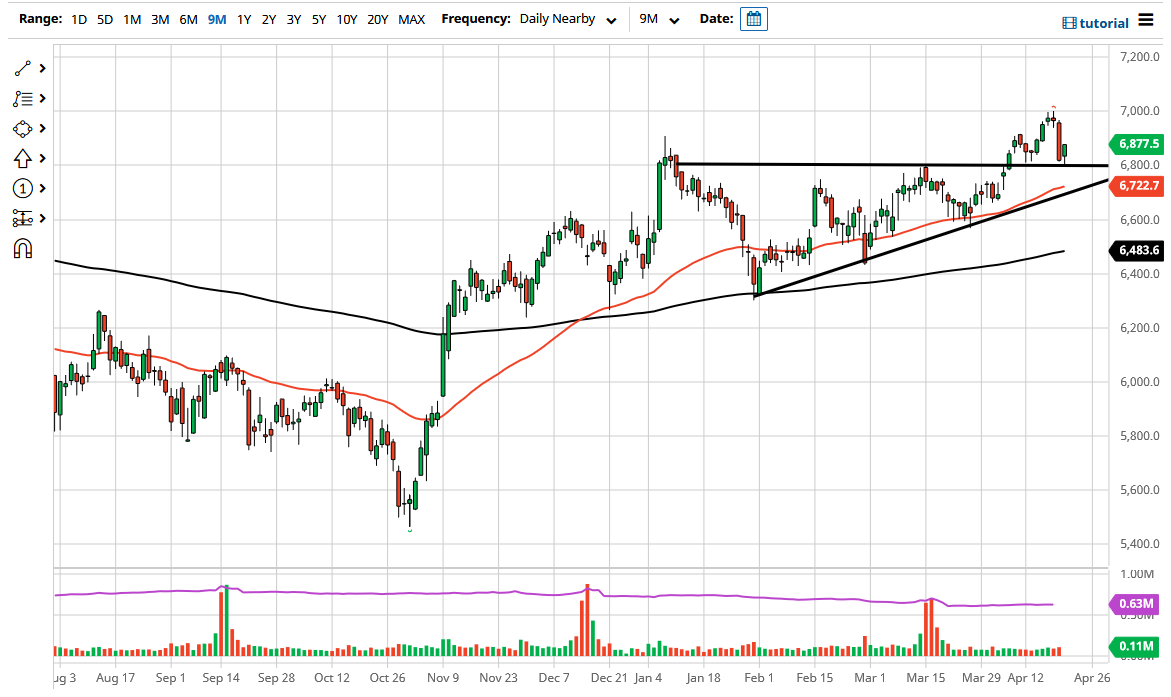Select the annotation list tool
This screenshot has height=697, width=1171.
(x=22, y=98)
